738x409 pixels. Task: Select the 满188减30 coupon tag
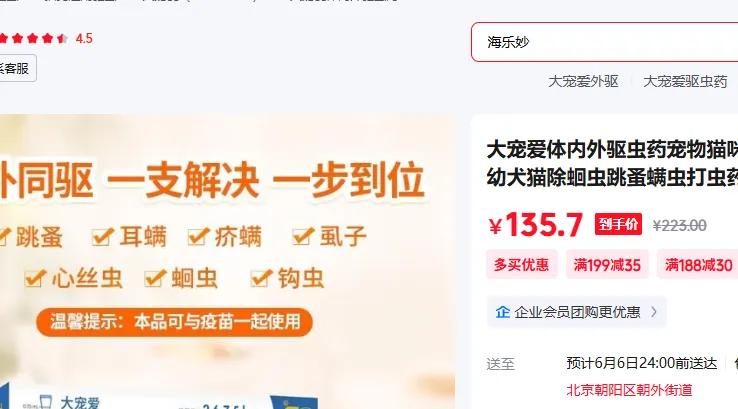(x=698, y=265)
